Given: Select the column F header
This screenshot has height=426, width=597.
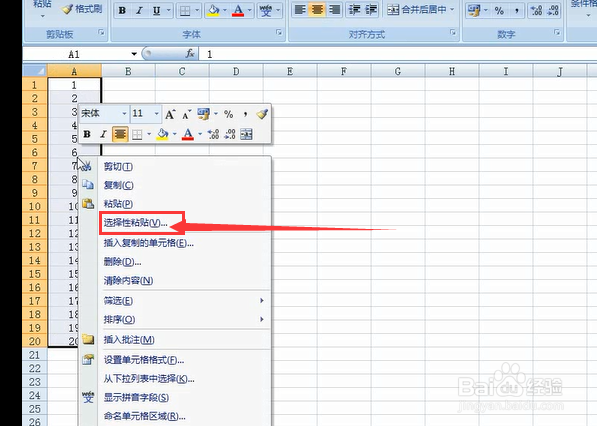Looking at the screenshot, I should (344, 71).
